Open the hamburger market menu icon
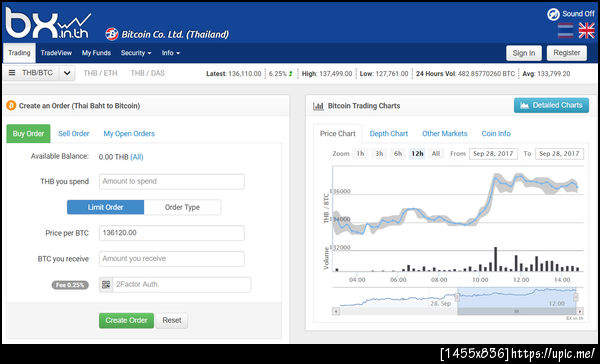Image resolution: width=600 pixels, height=364 pixels. pyautogui.click(x=12, y=73)
